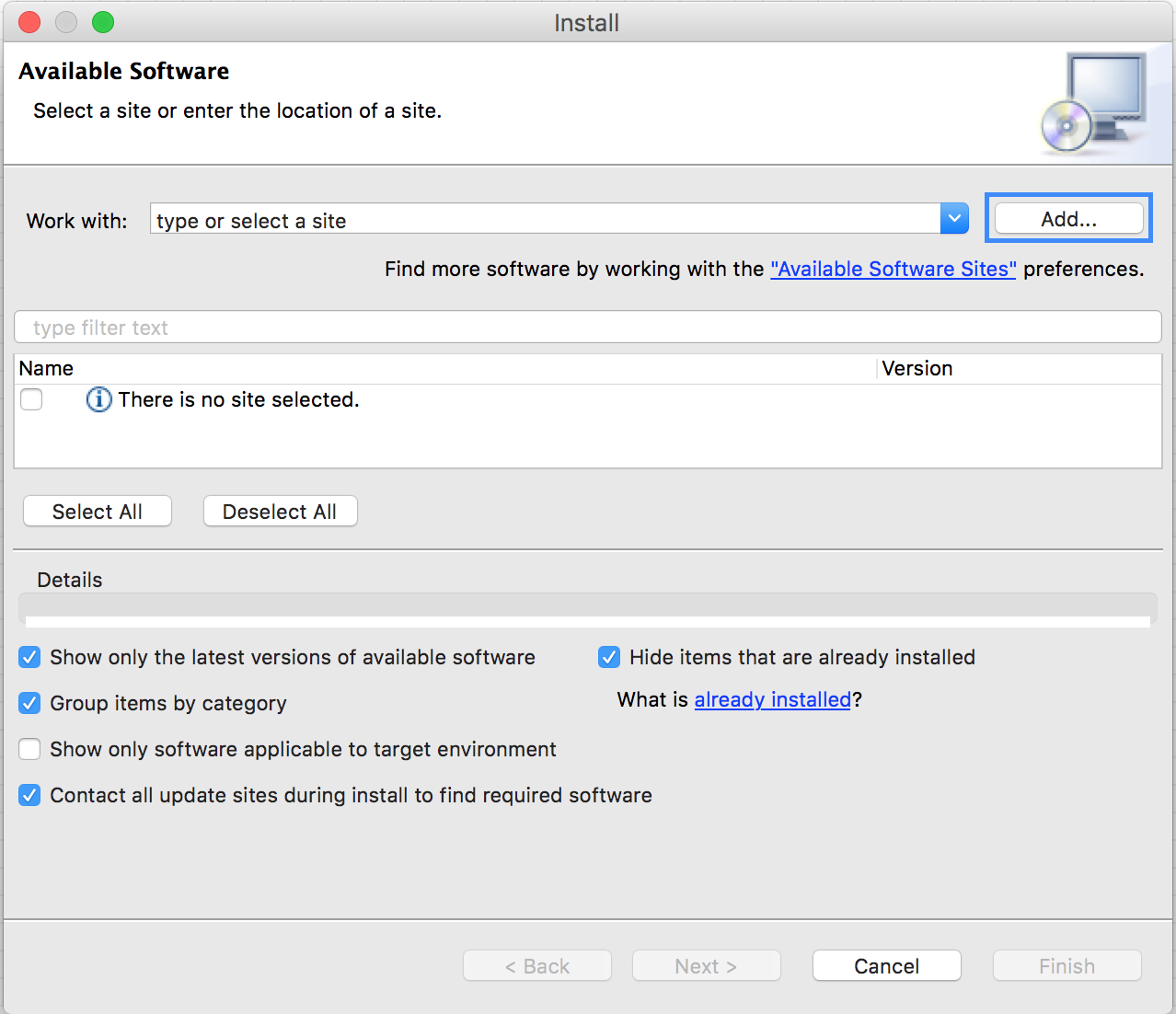Screen dimensions: 1176x1014
Task: Enable Show only software applicable to target environment
Action: click(x=29, y=749)
